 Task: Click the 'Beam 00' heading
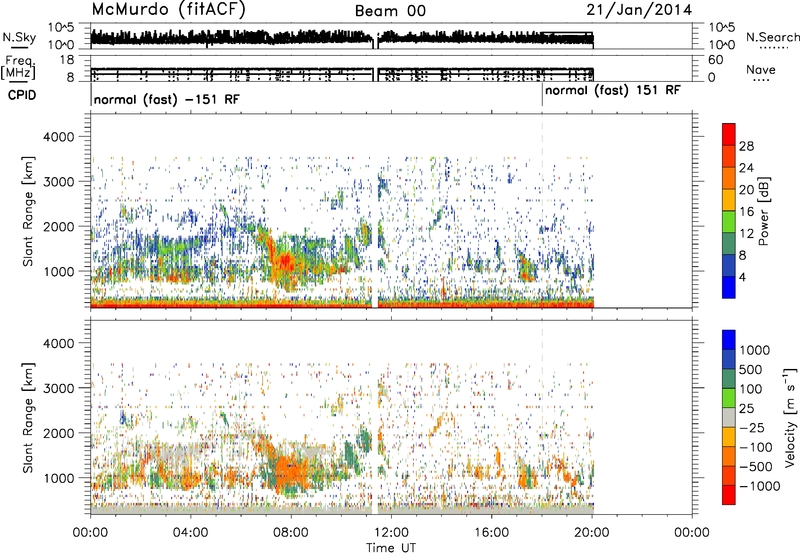pyautogui.click(x=390, y=11)
